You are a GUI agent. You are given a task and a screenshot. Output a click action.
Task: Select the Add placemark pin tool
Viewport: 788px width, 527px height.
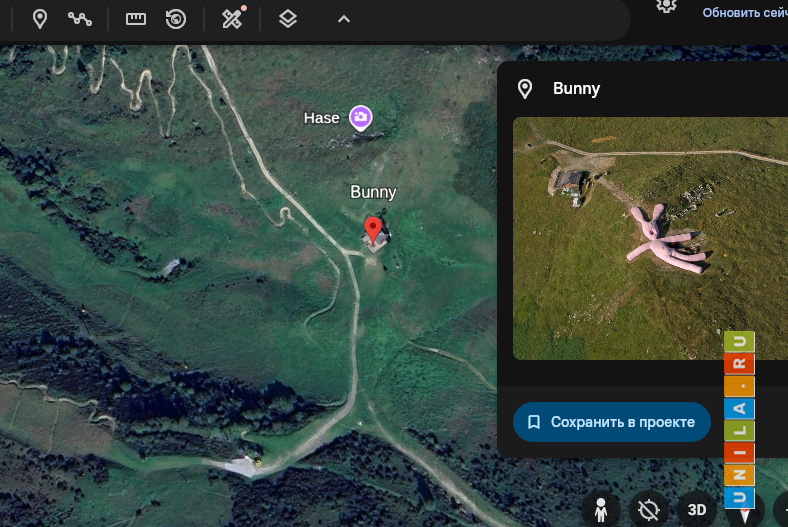point(40,19)
